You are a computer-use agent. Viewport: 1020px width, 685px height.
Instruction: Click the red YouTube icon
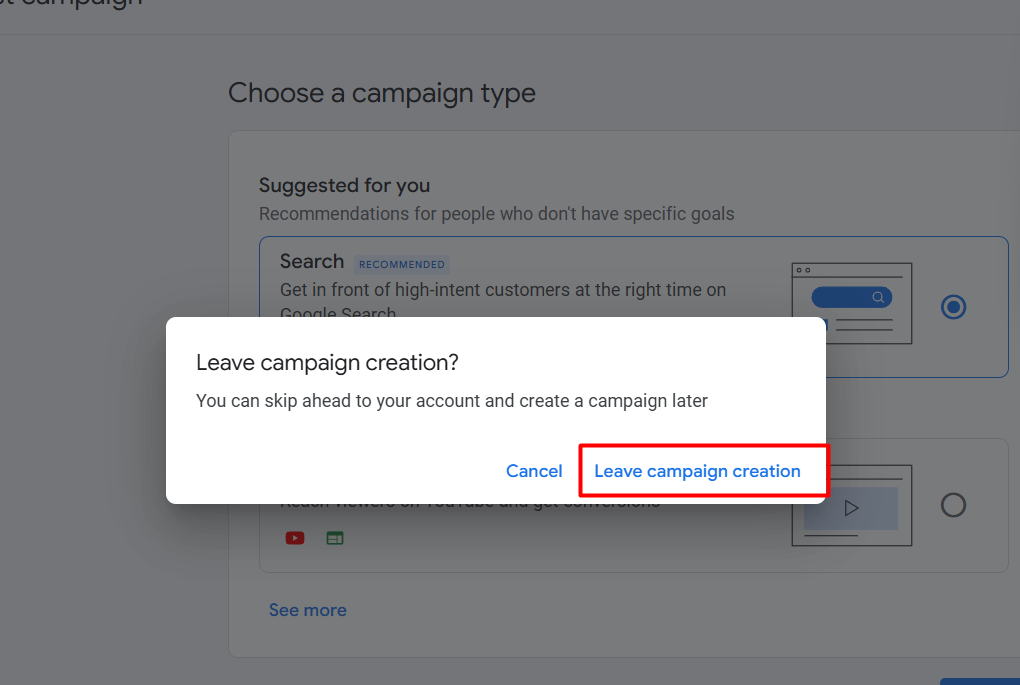(x=295, y=538)
